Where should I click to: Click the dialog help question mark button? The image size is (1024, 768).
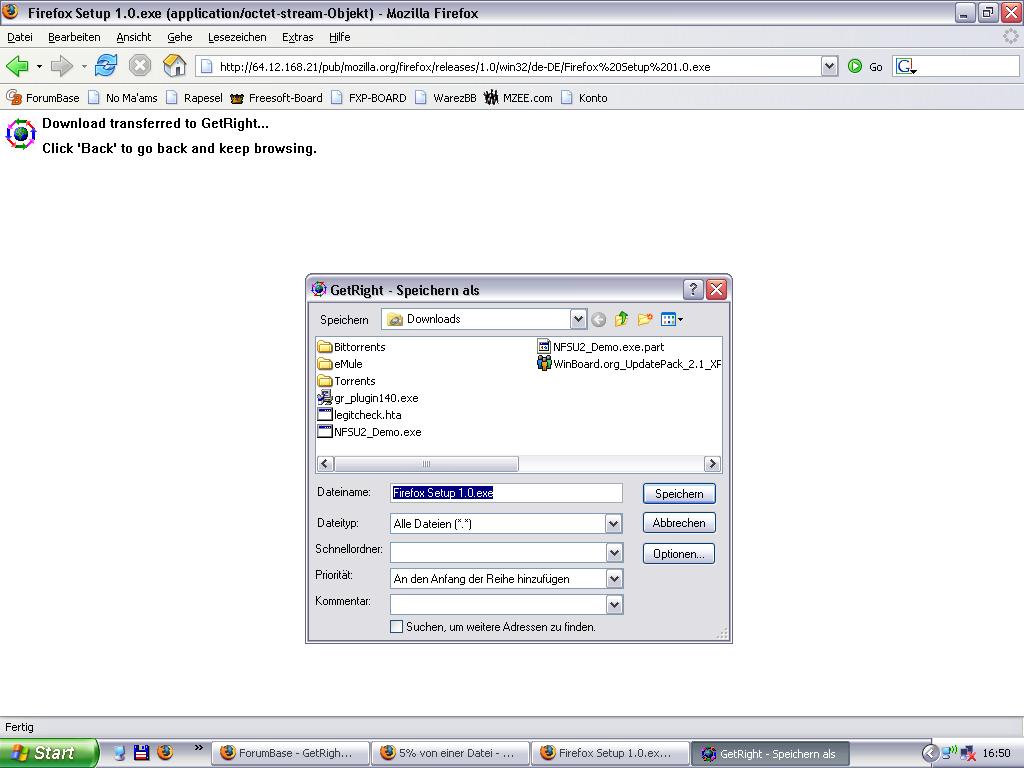(x=693, y=289)
